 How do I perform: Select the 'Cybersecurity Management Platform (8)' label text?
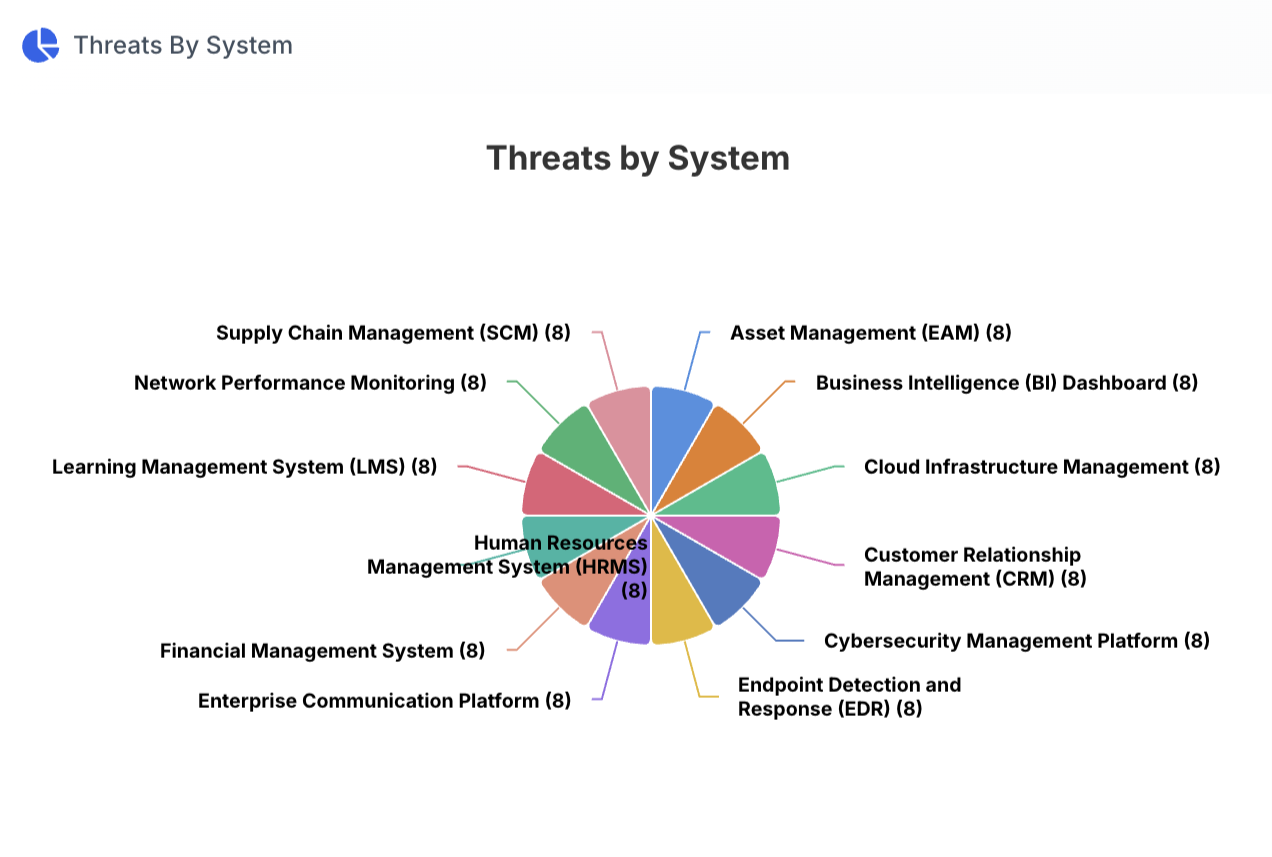tap(1016, 641)
